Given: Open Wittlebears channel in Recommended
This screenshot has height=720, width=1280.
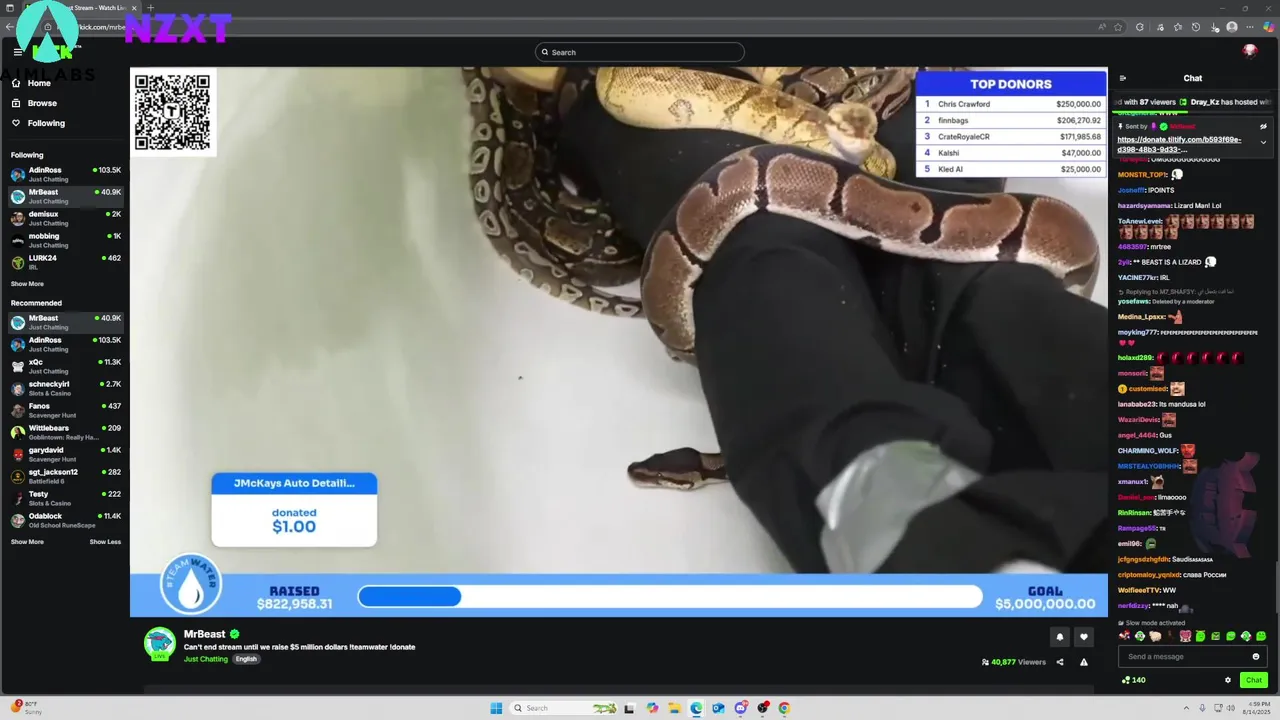Looking at the screenshot, I should click(x=65, y=432).
